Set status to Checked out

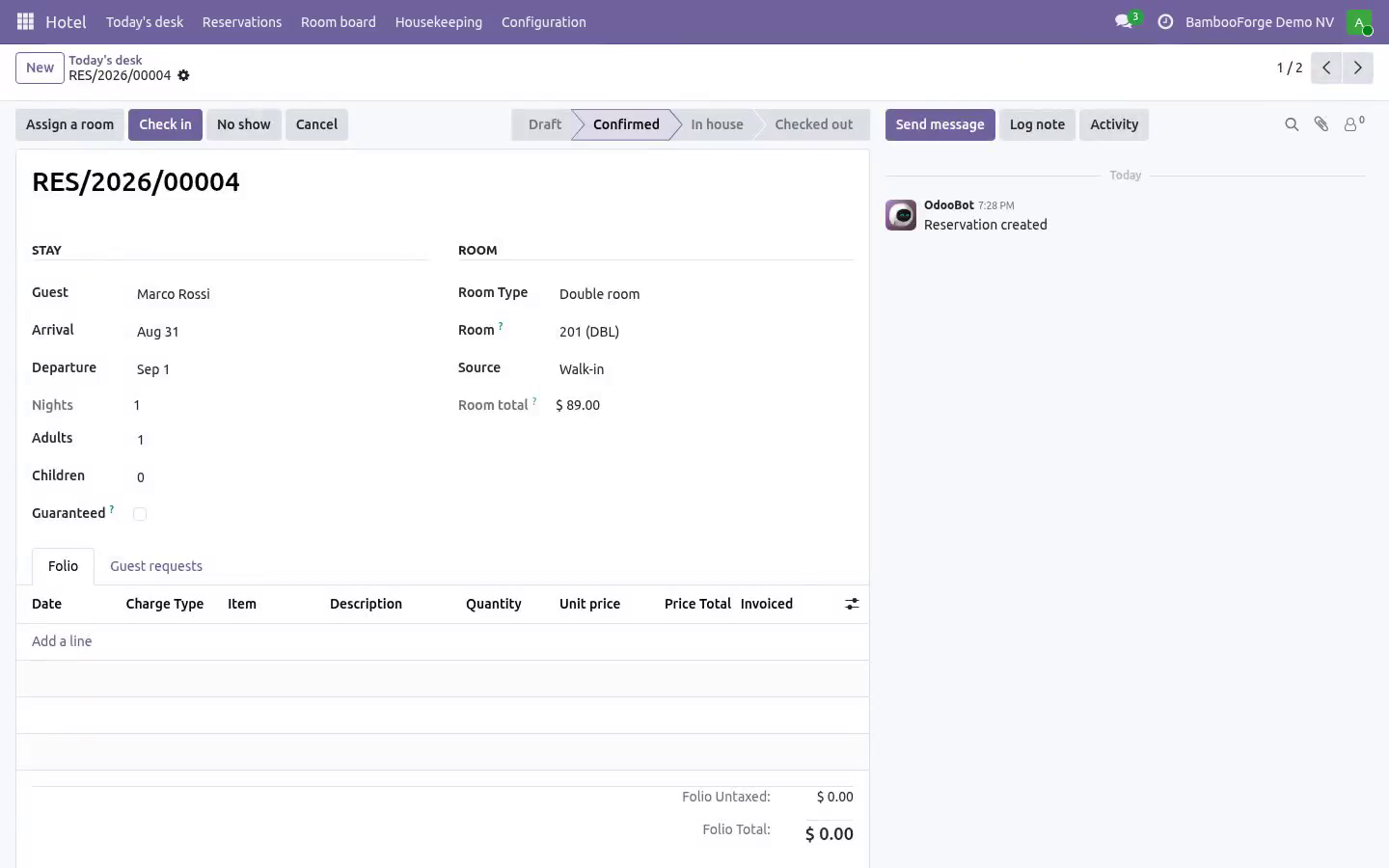tap(814, 124)
